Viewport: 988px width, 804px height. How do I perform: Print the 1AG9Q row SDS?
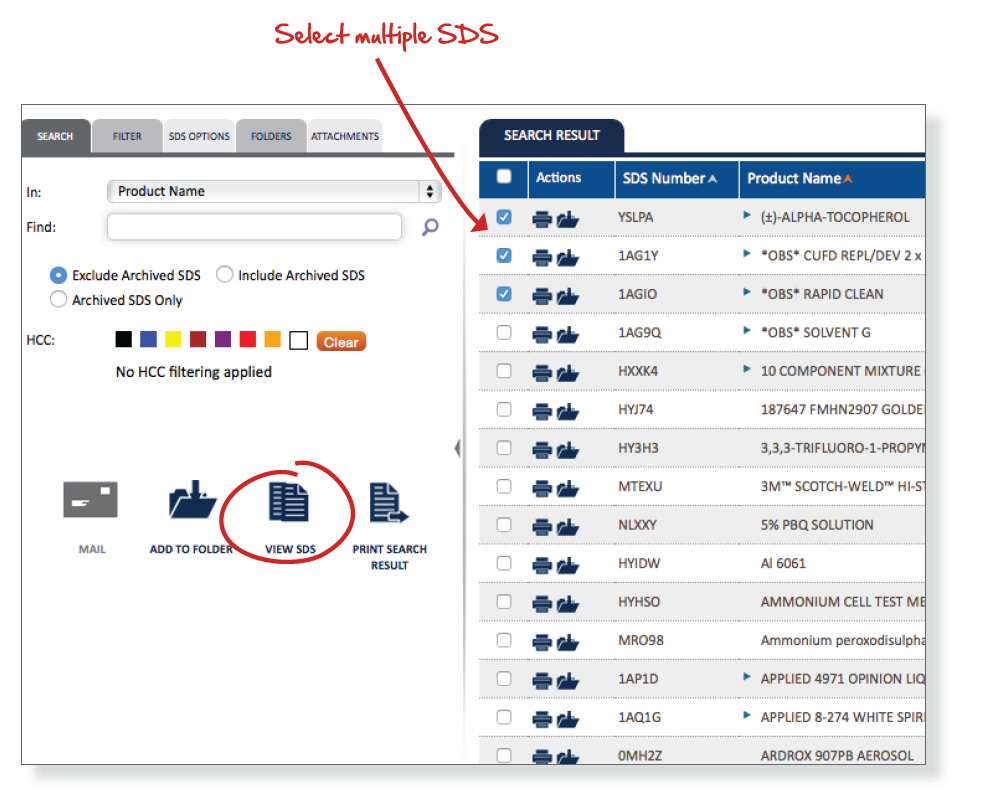[x=542, y=335]
